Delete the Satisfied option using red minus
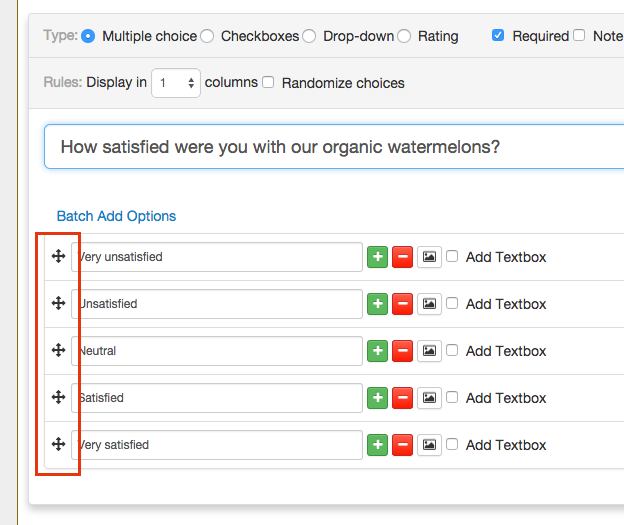 click(x=402, y=398)
